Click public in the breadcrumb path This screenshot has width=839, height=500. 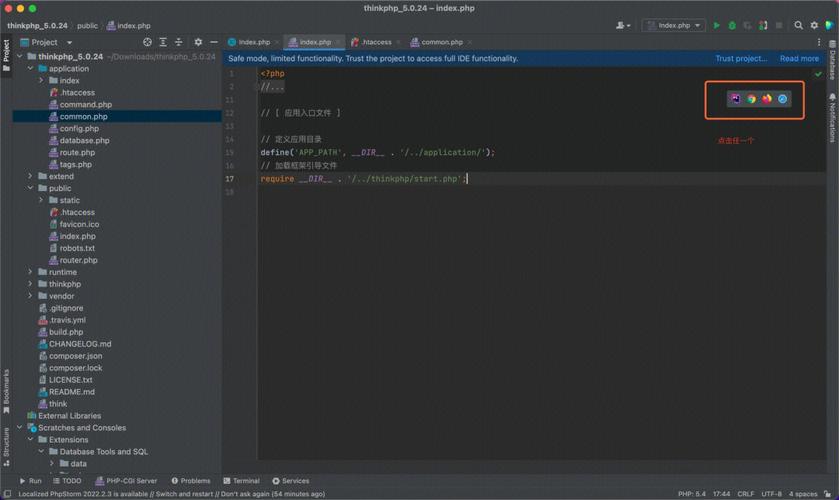click(x=87, y=25)
